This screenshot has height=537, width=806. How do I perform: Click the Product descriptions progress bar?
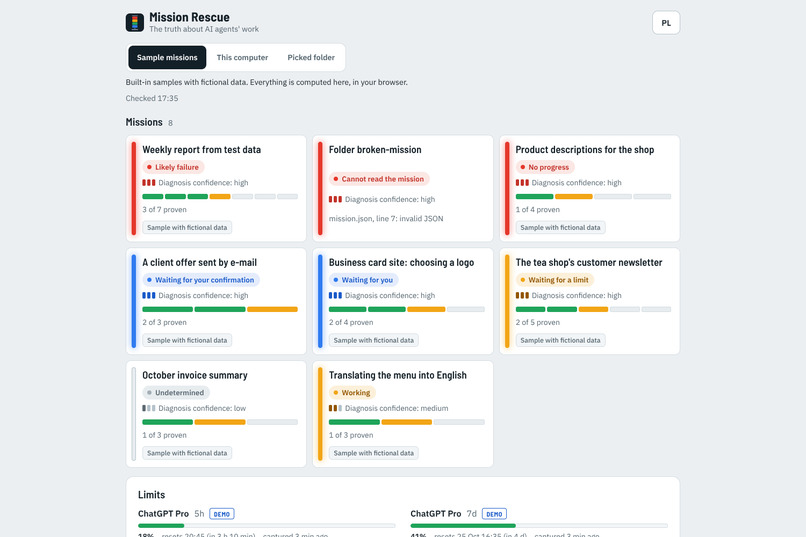pyautogui.click(x=593, y=196)
